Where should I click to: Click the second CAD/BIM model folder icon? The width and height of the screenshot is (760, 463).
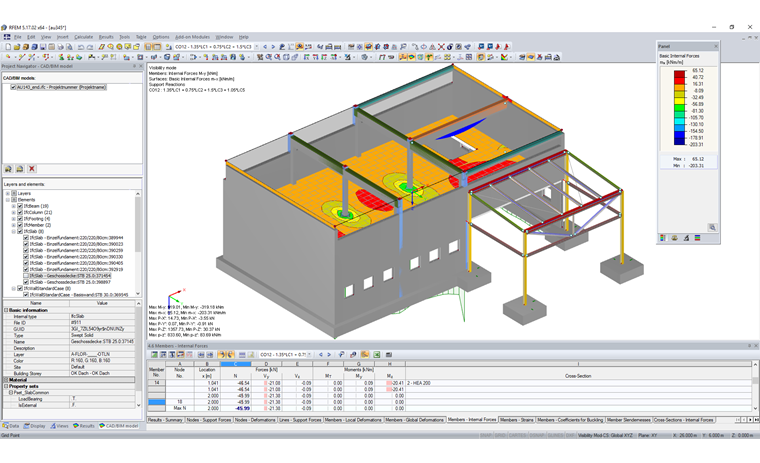click(20, 169)
